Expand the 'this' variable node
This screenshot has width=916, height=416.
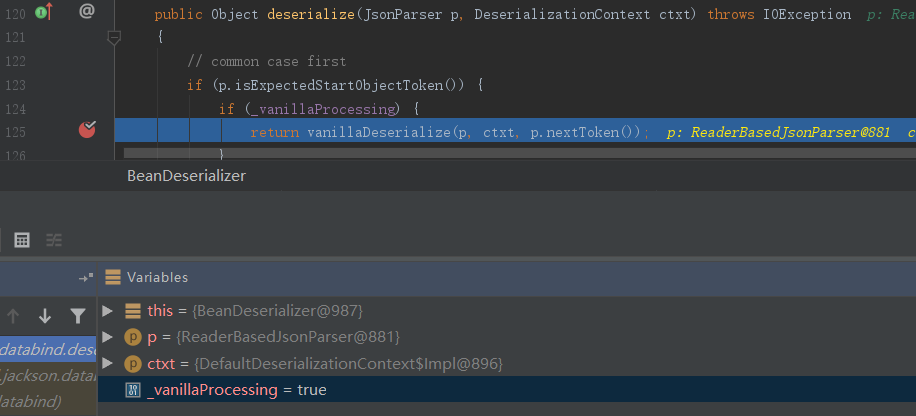tap(108, 311)
